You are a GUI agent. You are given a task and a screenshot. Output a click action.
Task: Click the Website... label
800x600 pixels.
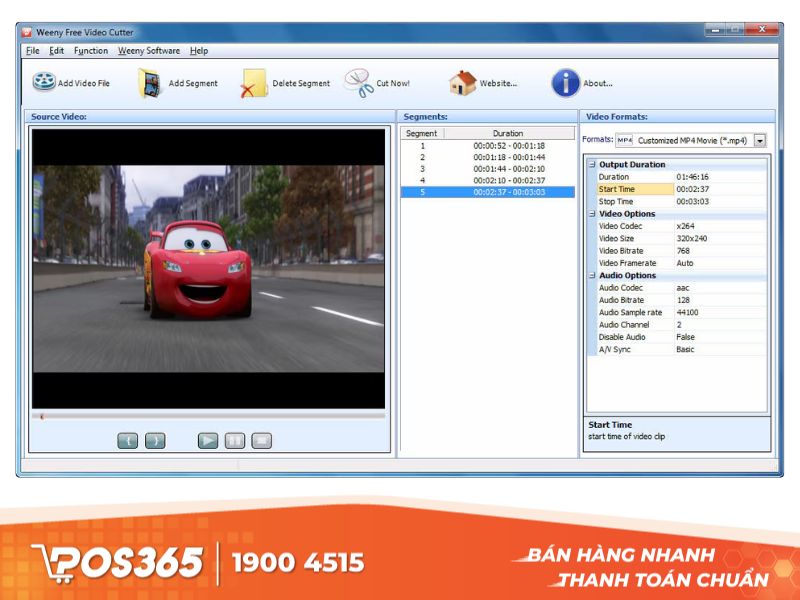tap(498, 83)
